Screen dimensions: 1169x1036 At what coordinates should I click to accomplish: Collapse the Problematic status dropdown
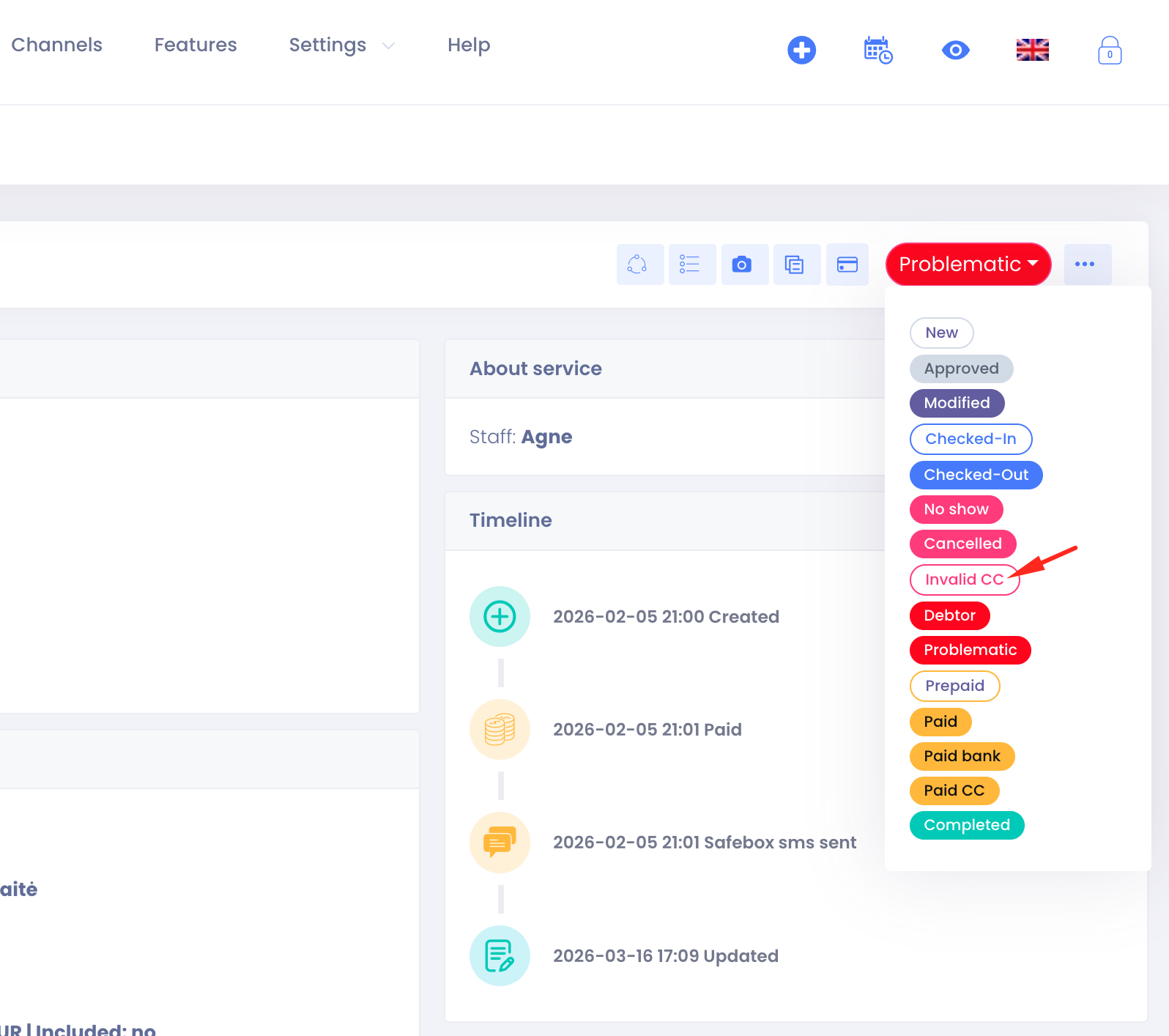point(968,264)
